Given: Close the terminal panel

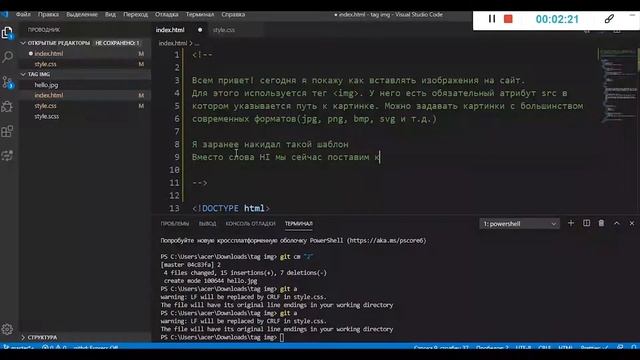Looking at the screenshot, I should 632,223.
